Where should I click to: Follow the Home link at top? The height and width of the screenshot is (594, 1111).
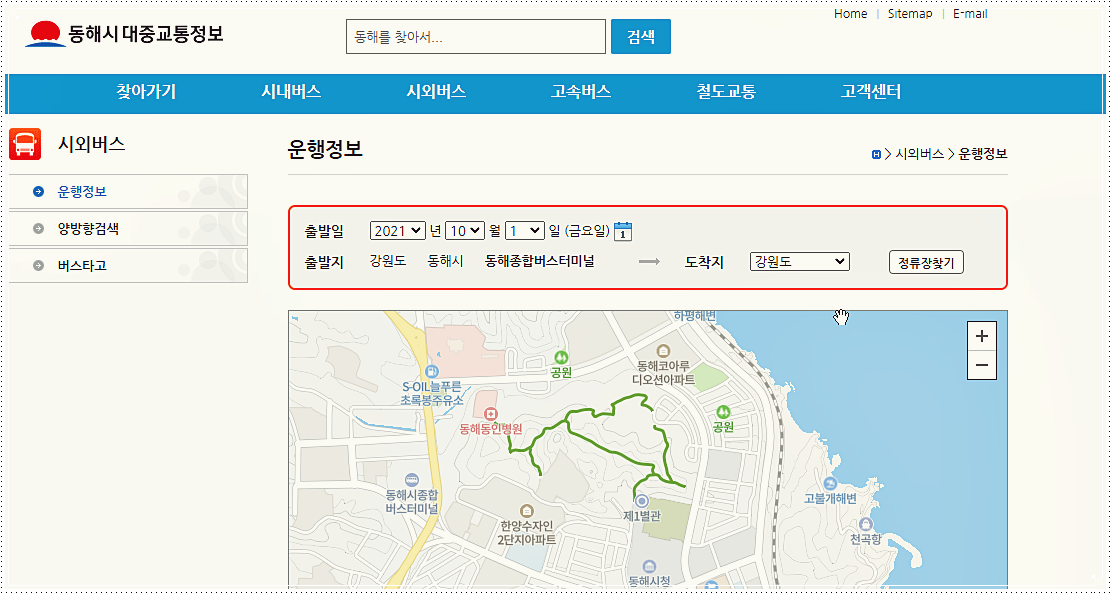point(850,14)
